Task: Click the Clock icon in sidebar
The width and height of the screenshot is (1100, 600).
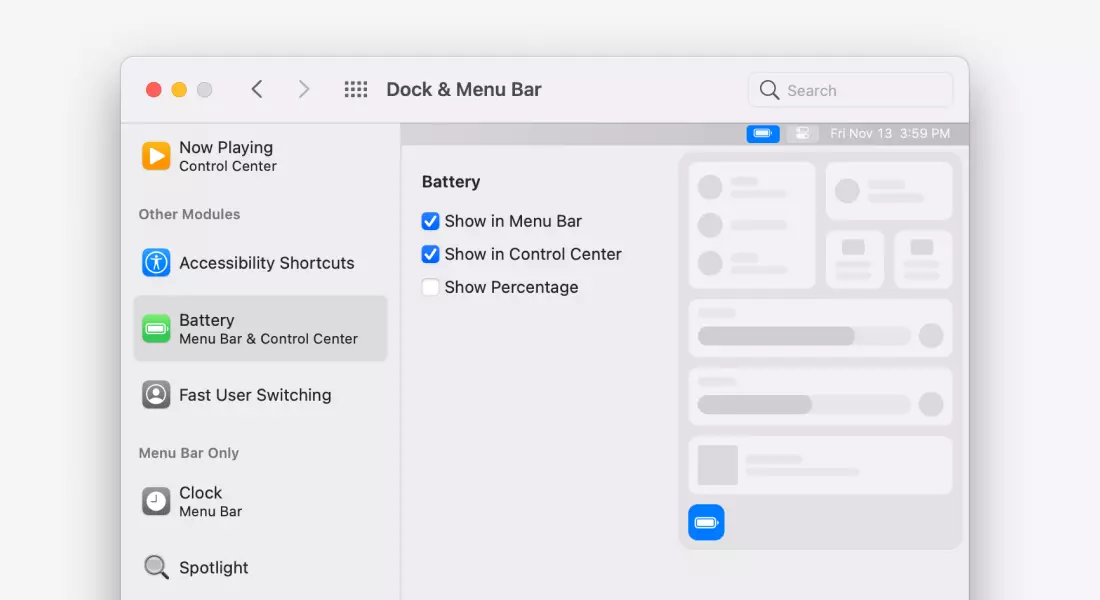Action: (x=156, y=501)
